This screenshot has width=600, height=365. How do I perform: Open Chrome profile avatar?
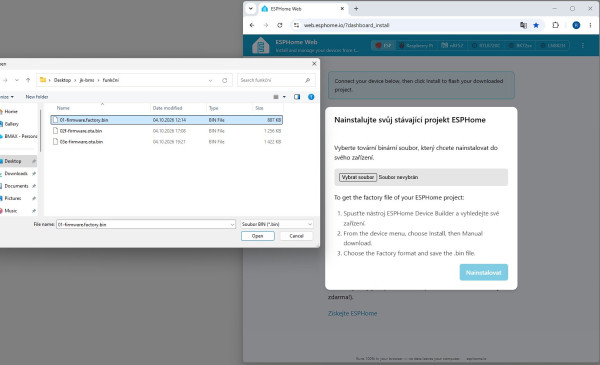tap(576, 25)
